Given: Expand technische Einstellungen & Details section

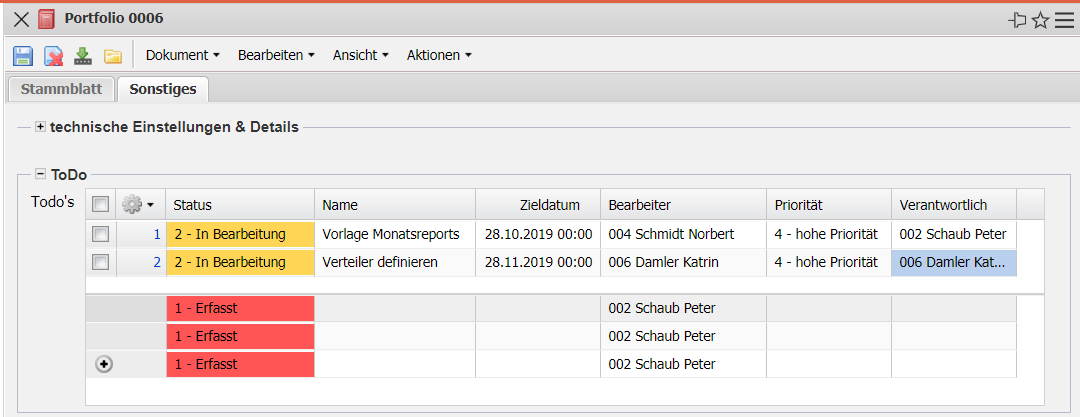Looking at the screenshot, I should tap(40, 127).
